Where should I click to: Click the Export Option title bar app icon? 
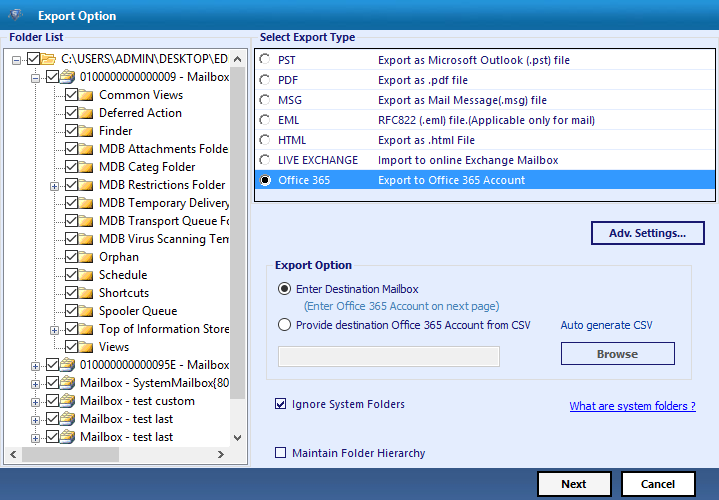coord(16,16)
